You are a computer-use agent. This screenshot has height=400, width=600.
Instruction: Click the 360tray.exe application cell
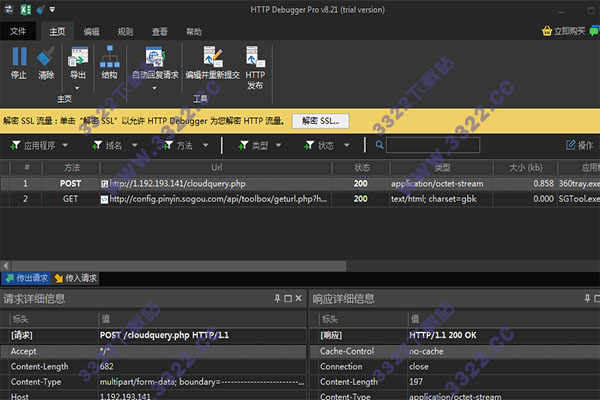579,184
